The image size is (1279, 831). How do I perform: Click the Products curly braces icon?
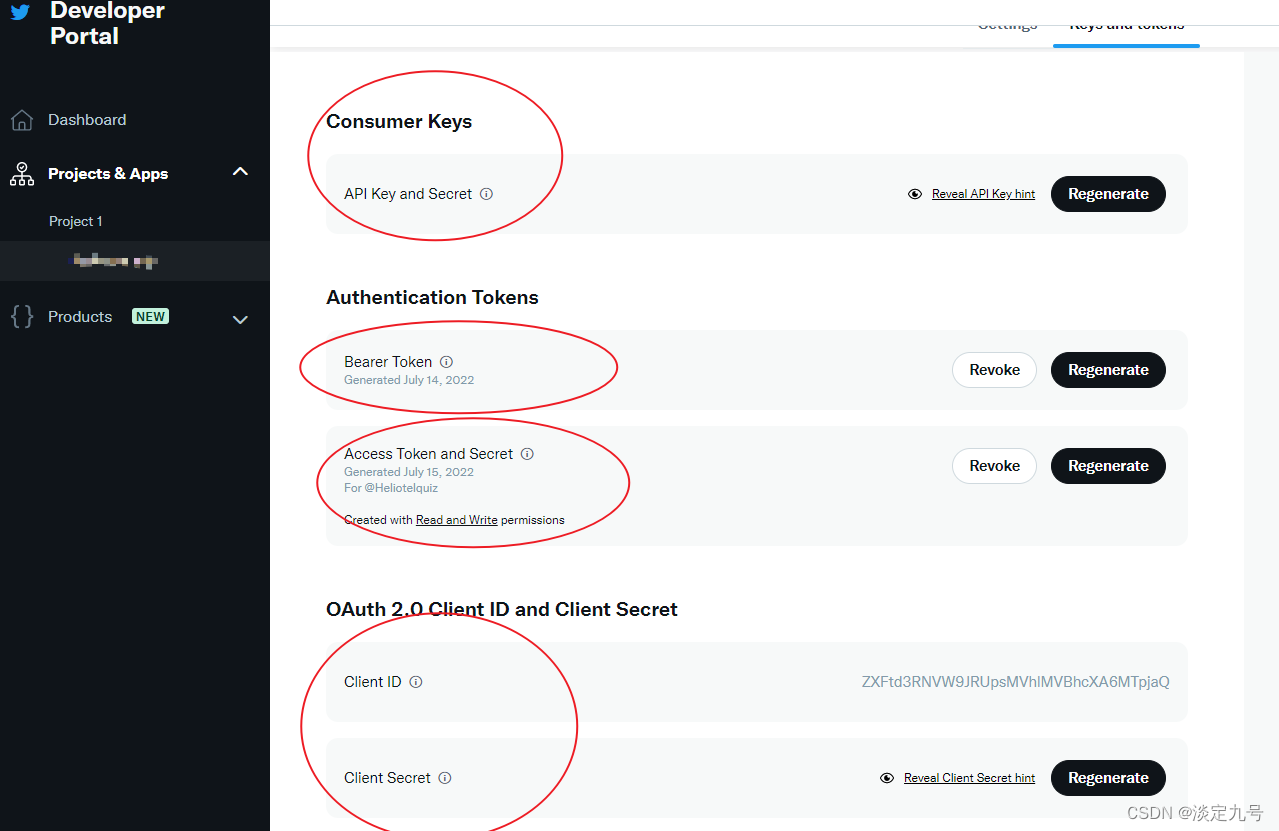coord(21,317)
